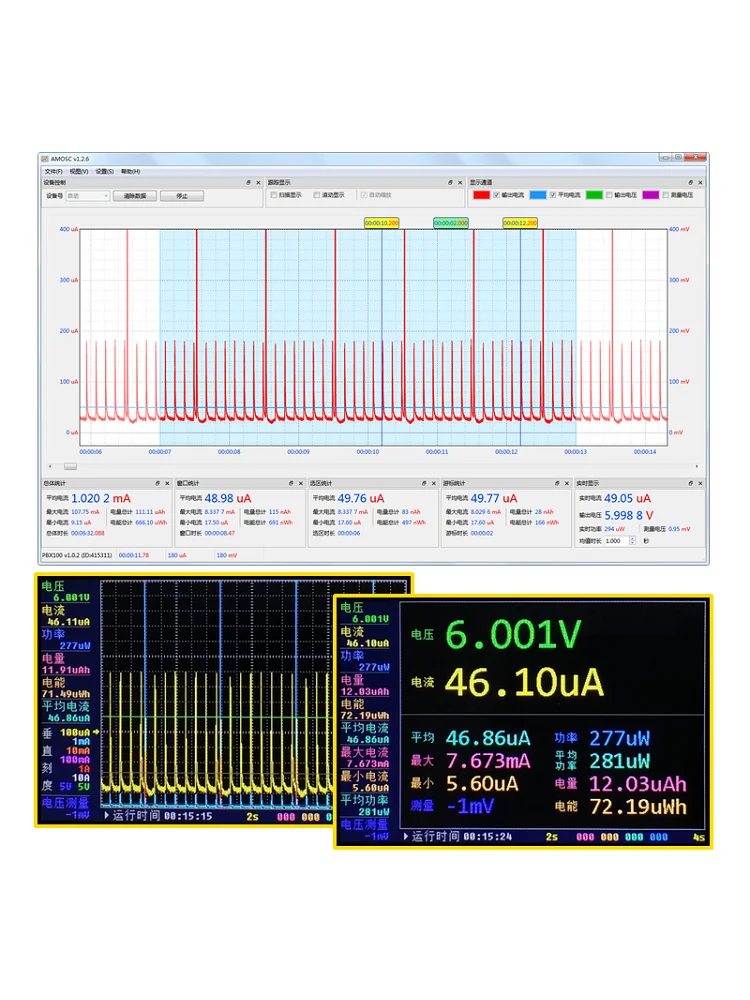Close the 设备控制 panel
This screenshot has width=750, height=1000.
click(258, 182)
